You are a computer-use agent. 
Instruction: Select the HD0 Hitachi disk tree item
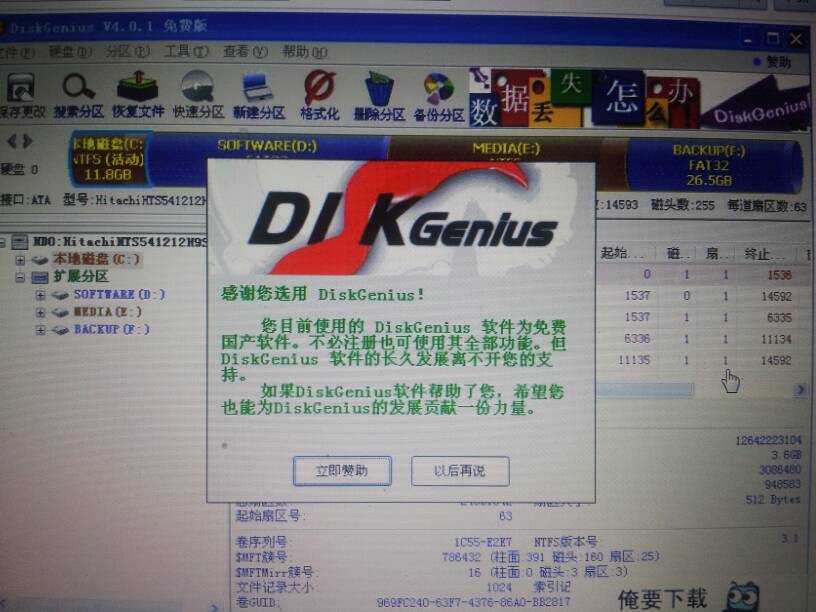point(120,241)
